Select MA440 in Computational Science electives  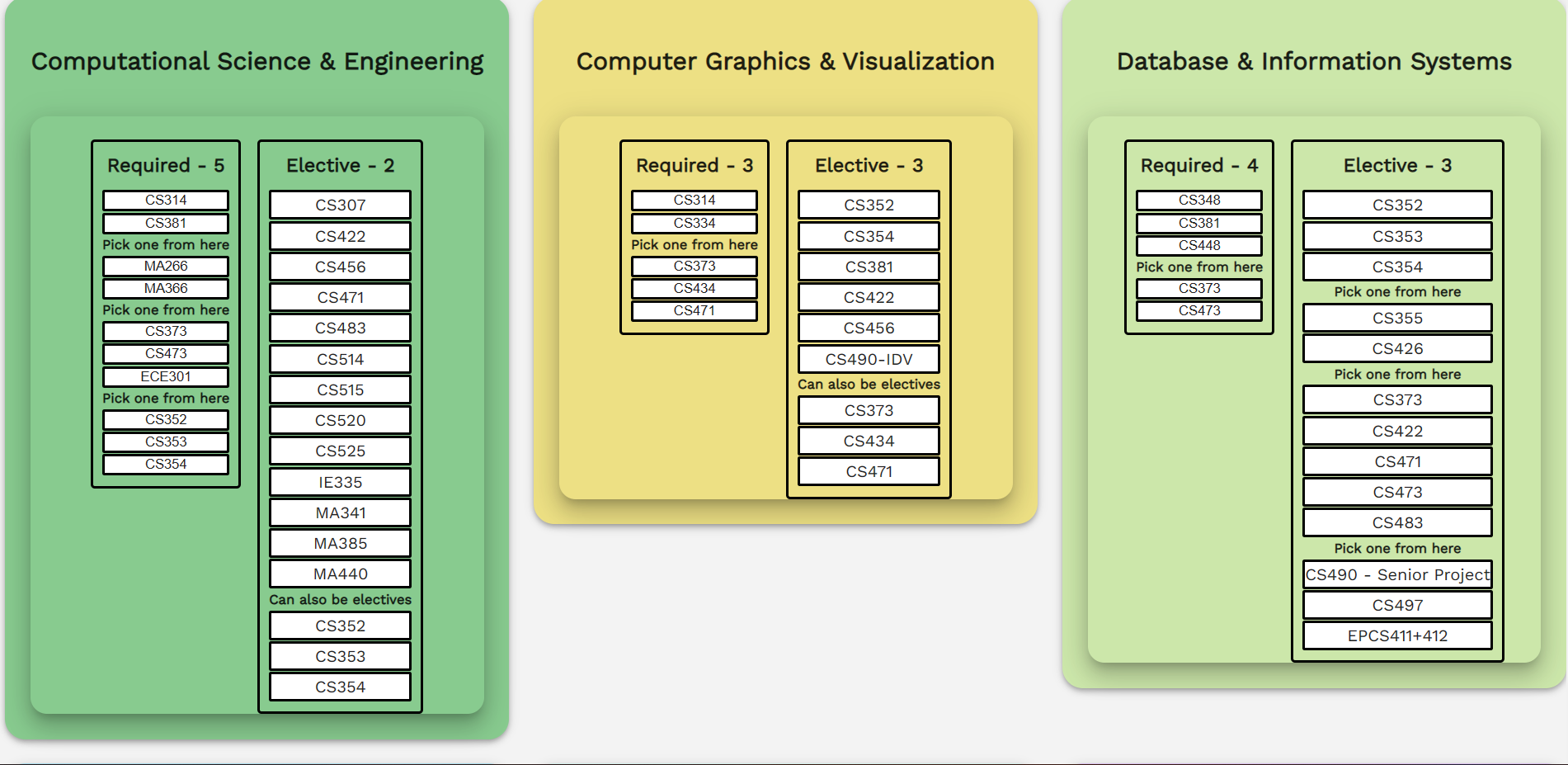click(340, 574)
